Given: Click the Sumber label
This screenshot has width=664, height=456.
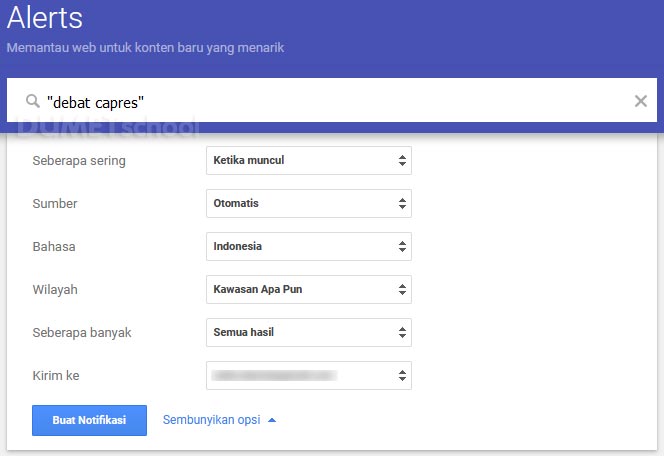Looking at the screenshot, I should click(55, 204).
